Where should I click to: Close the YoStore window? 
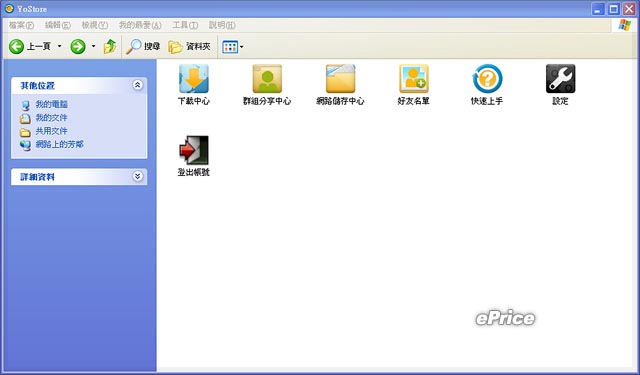coord(629,9)
